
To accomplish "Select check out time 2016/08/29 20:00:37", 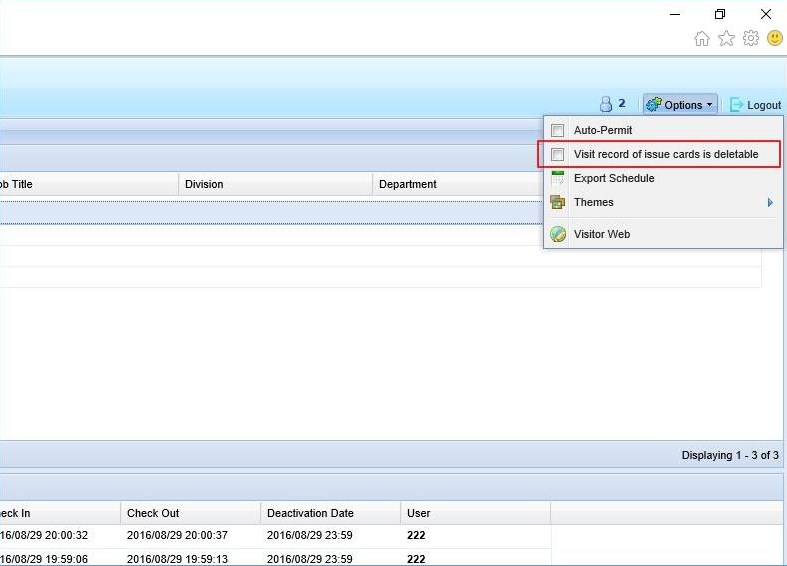I will 177,535.
